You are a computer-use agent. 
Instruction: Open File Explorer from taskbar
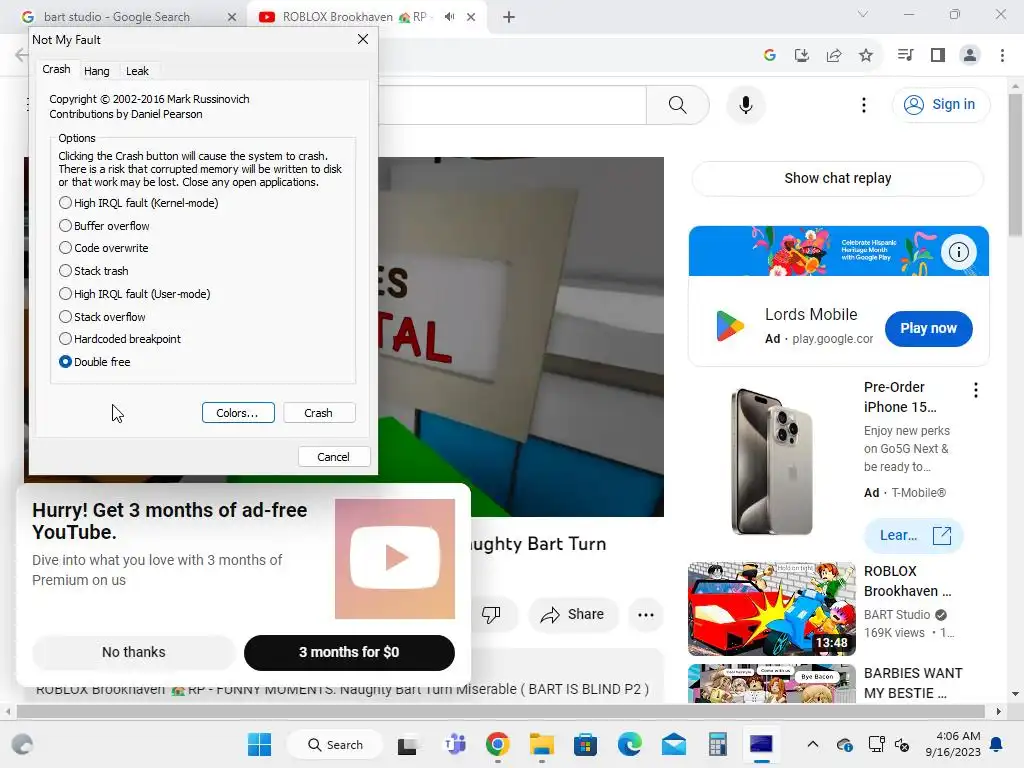coord(541,744)
